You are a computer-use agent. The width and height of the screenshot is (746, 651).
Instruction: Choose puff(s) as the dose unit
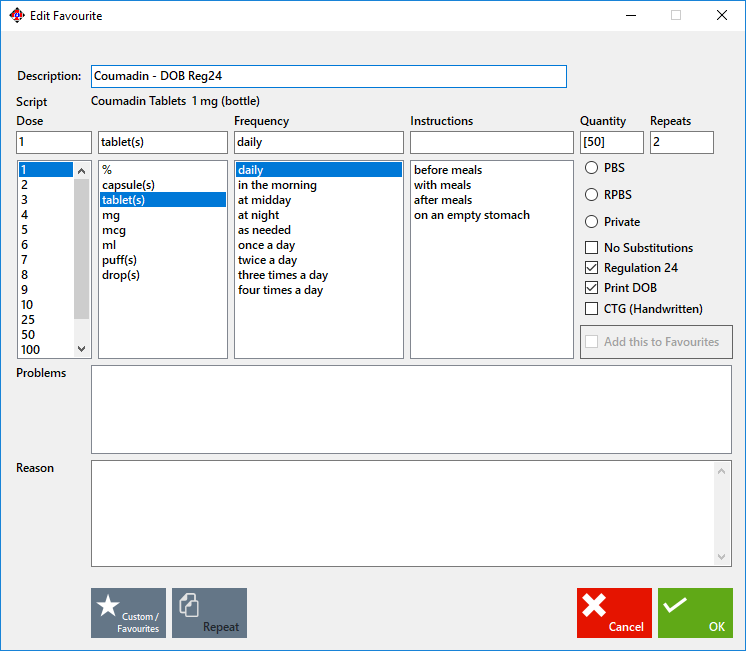[x=163, y=259]
